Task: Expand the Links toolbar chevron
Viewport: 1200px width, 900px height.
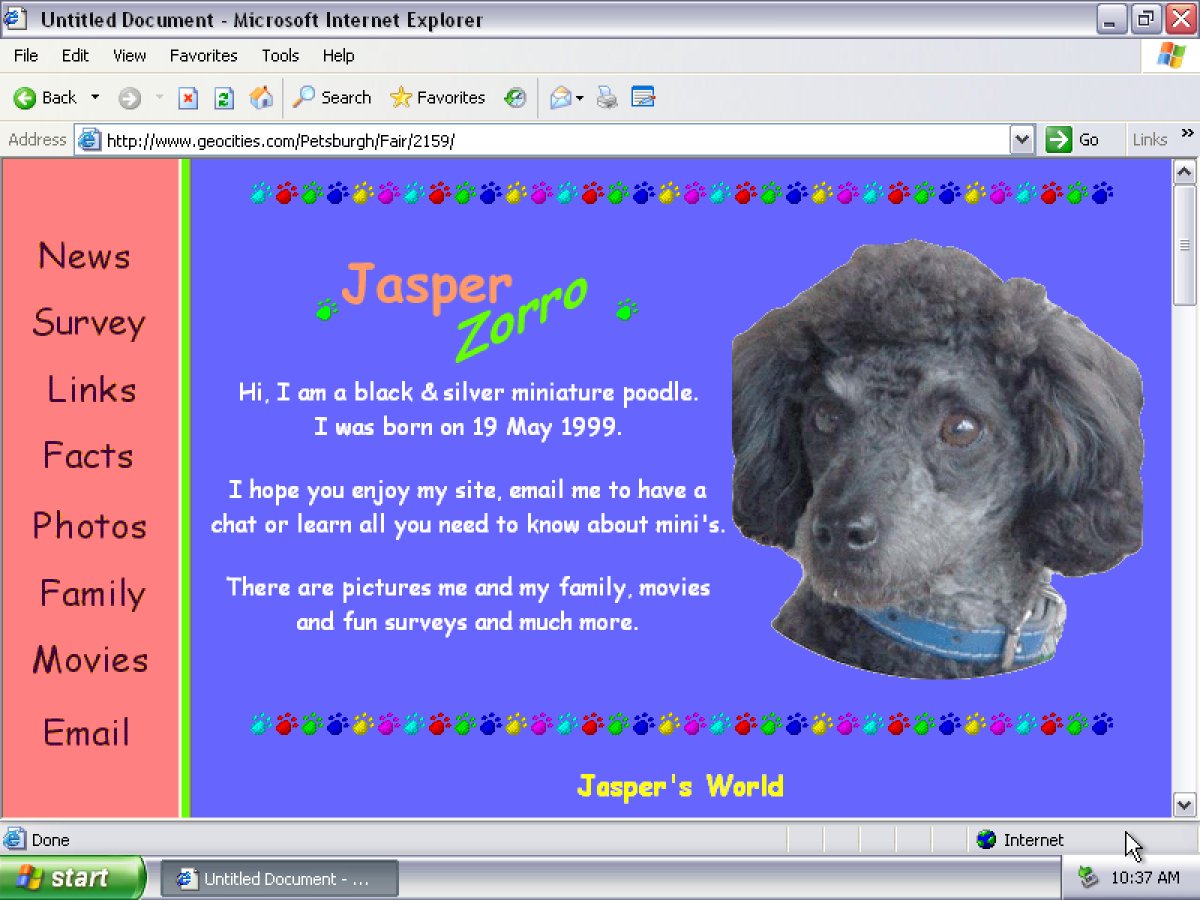Action: coord(1187,133)
